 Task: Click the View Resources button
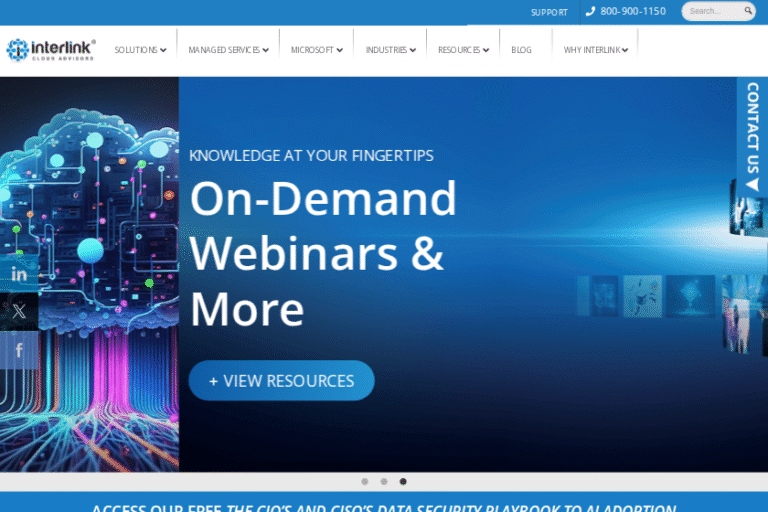(281, 381)
